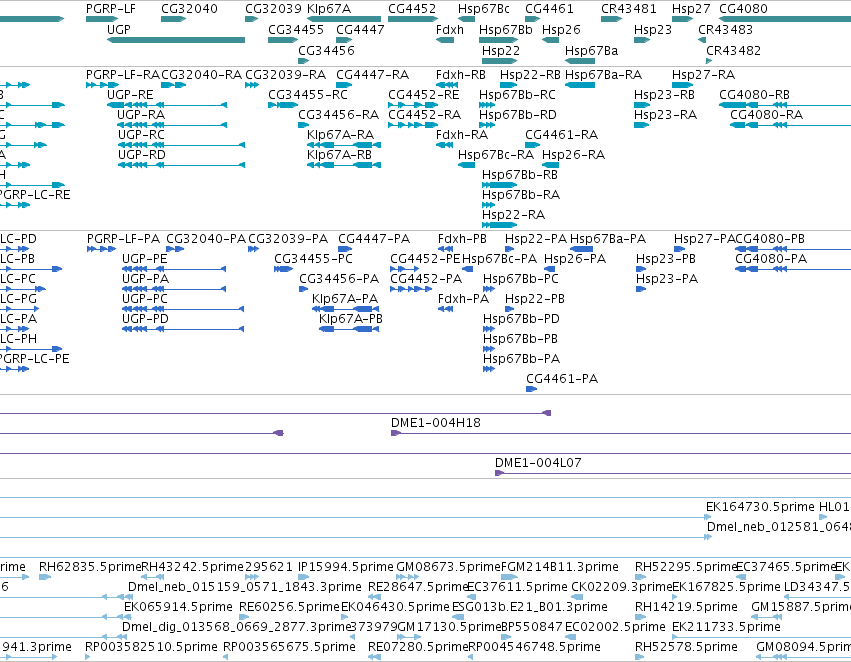Click EST RE07280.5prime
851x662 pixels.
tap(418, 647)
